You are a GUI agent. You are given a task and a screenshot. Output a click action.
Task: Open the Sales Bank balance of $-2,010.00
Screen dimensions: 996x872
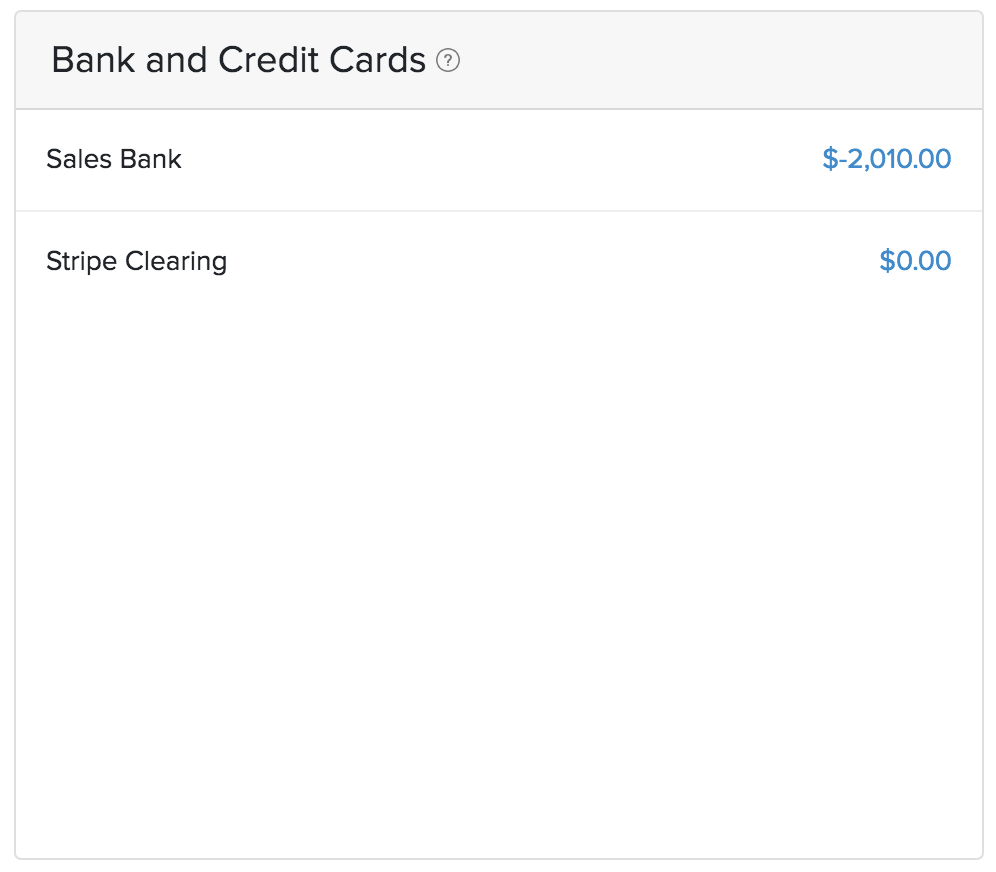click(x=886, y=159)
